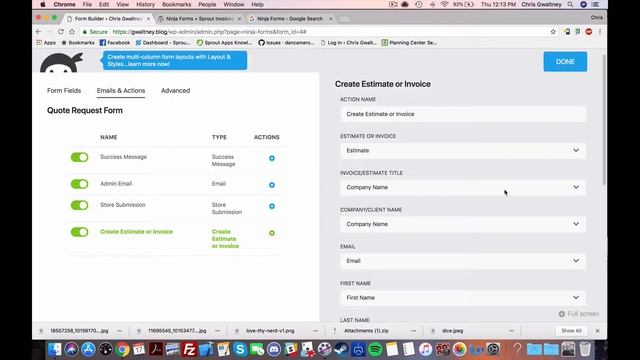Screen dimensions: 640x360
Task: Disable the Admin Email action toggle
Action: [x=79, y=184]
